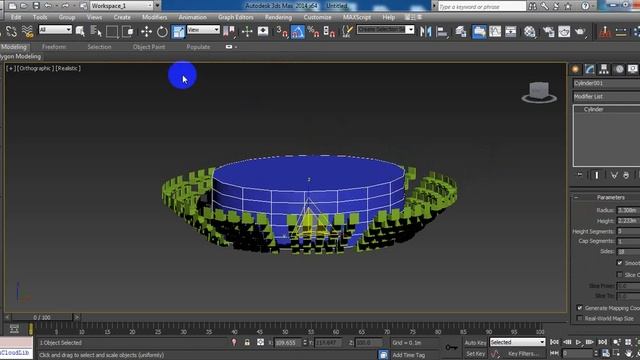Click the ViewCube in the viewport

[539, 92]
